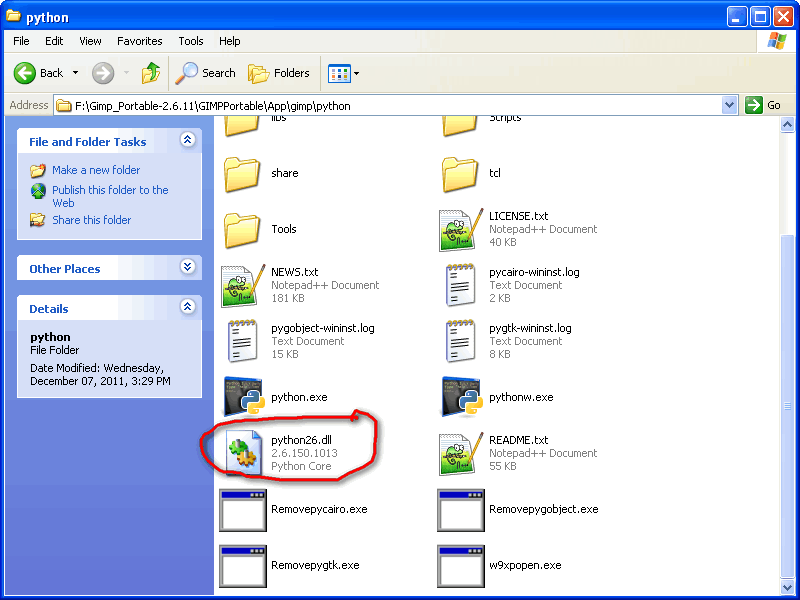Open the Tools menu
This screenshot has height=600, width=800.
[x=191, y=41]
